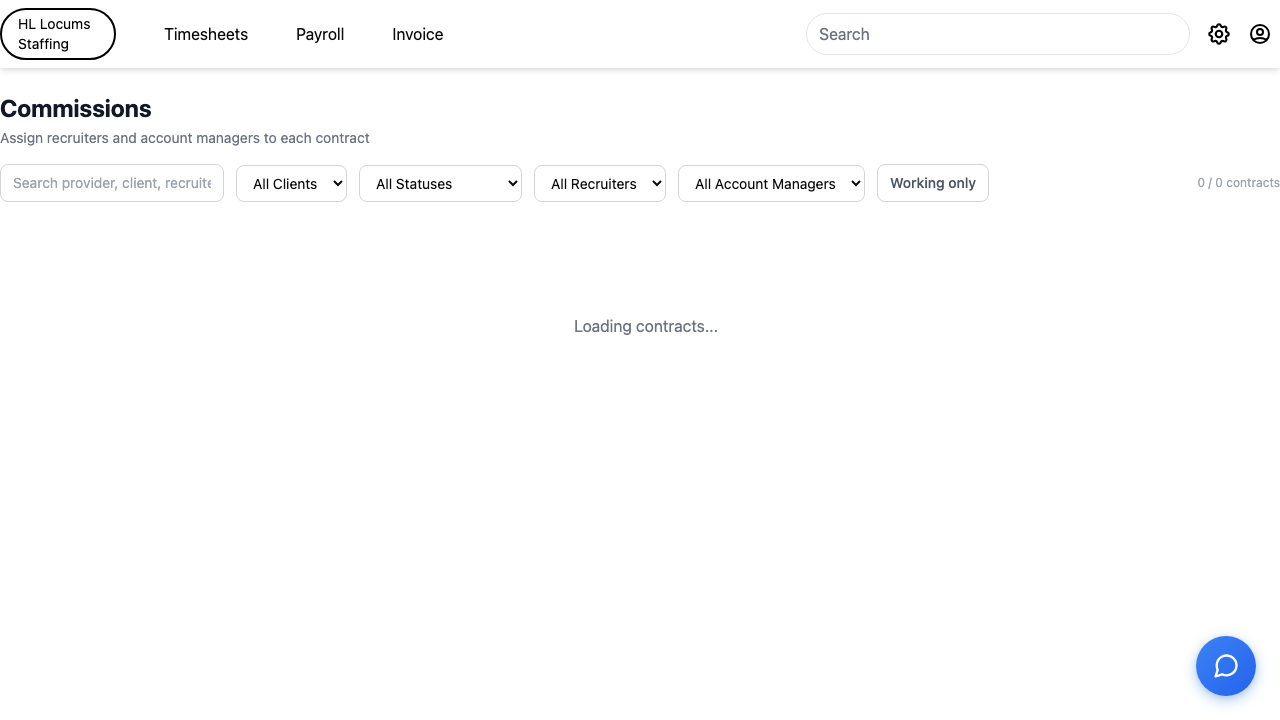Expand the All Clients dropdown

click(x=291, y=183)
